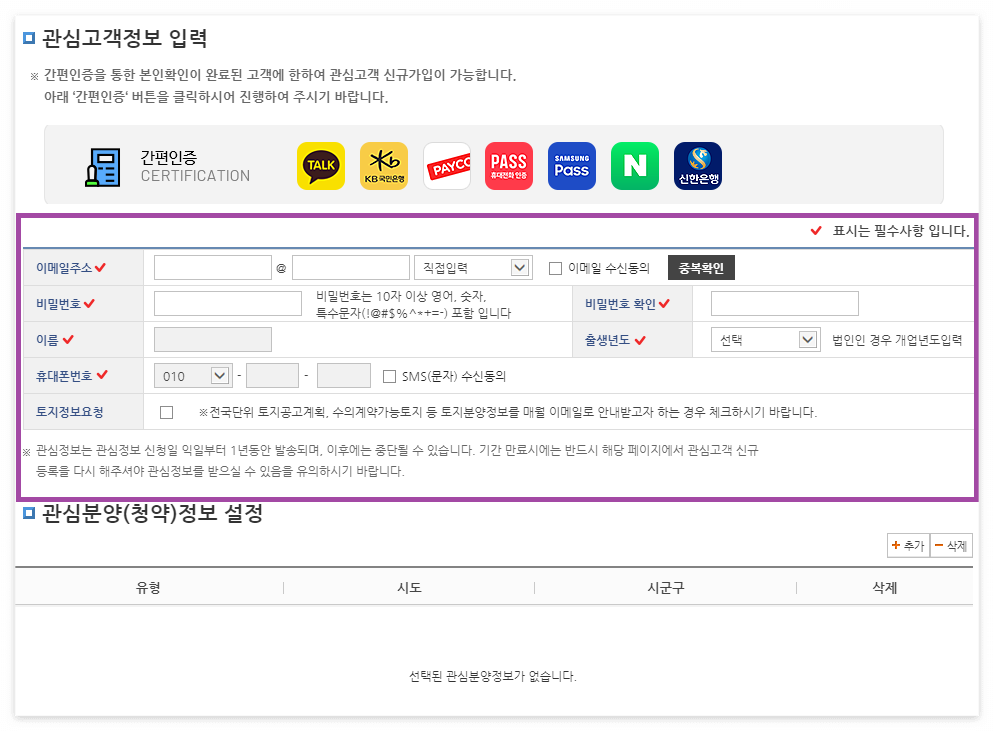Open the 출생년도 선택 dropdown
This screenshot has width=994, height=731.
(765, 339)
